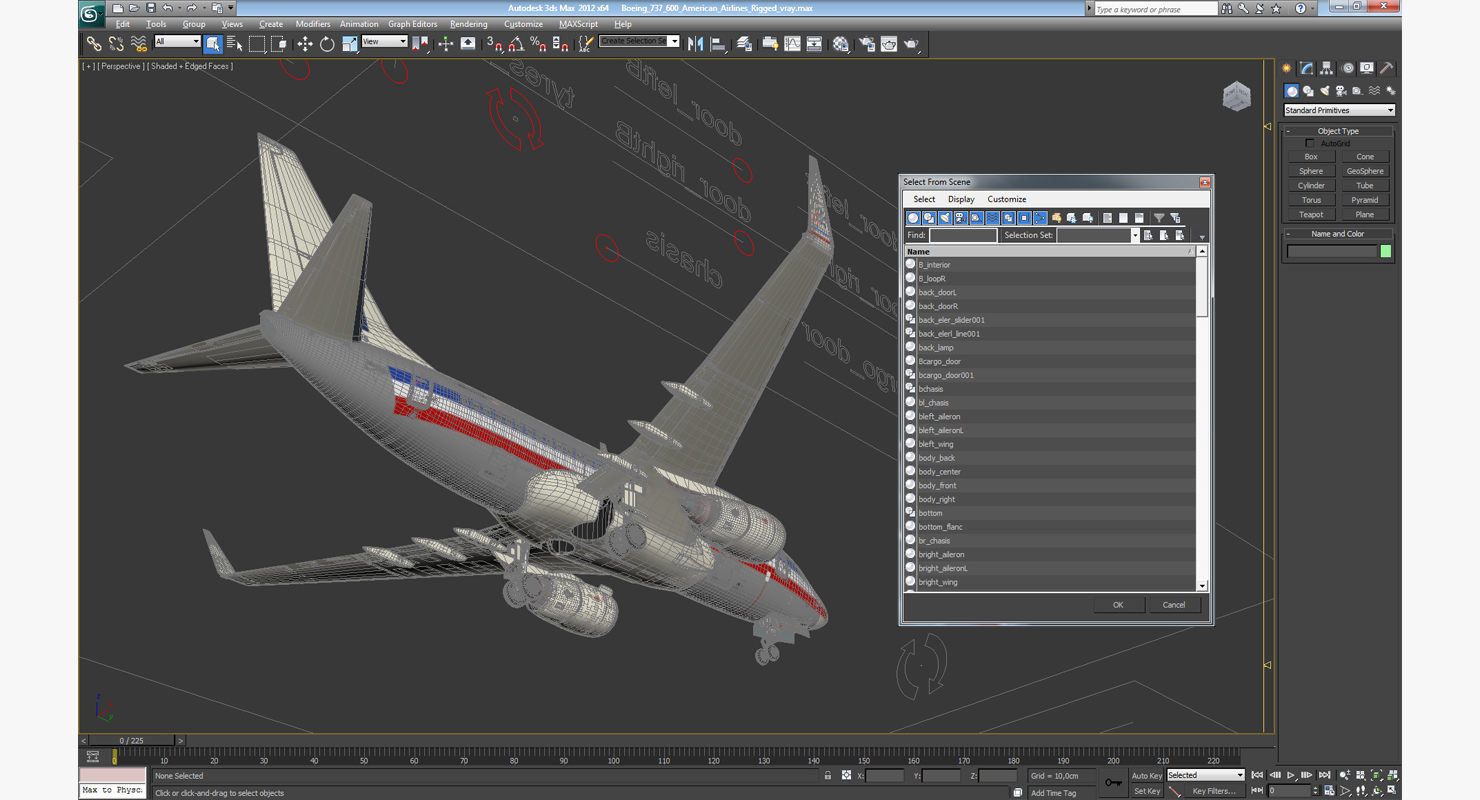
Task: Click the pink MAXScript listener box
Action: (x=112, y=775)
